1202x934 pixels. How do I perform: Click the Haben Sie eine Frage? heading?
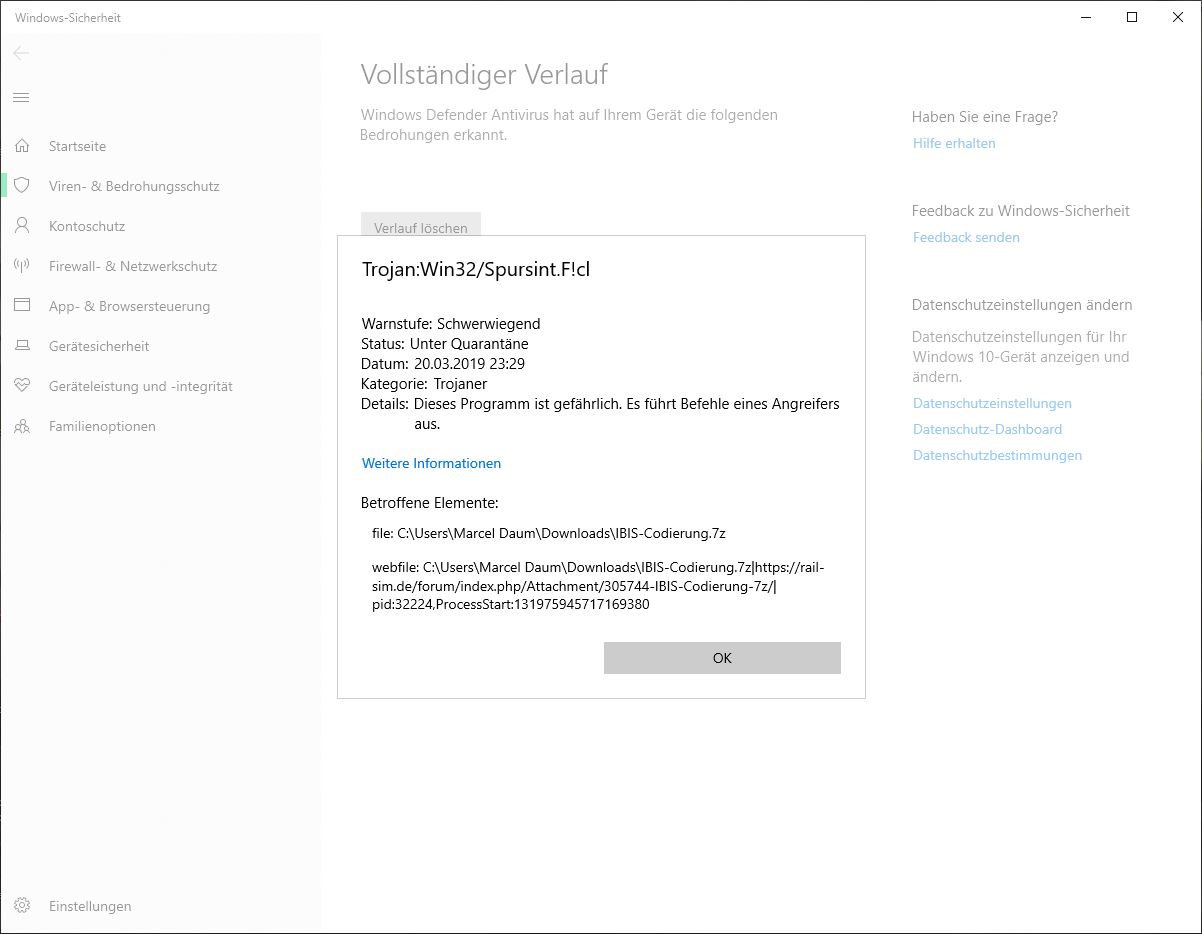pyautogui.click(x=985, y=117)
